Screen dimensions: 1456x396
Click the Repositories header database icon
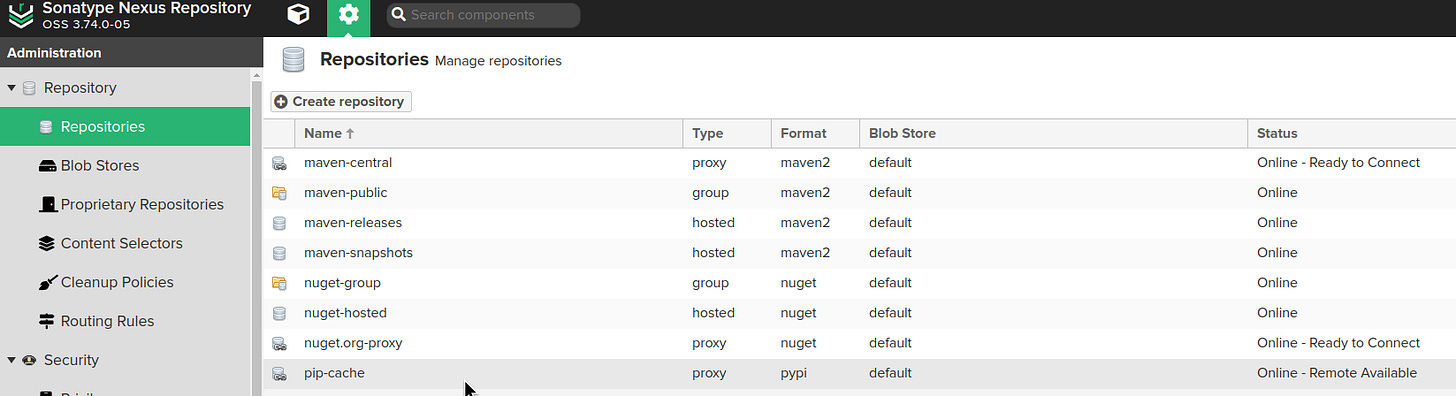(x=293, y=60)
